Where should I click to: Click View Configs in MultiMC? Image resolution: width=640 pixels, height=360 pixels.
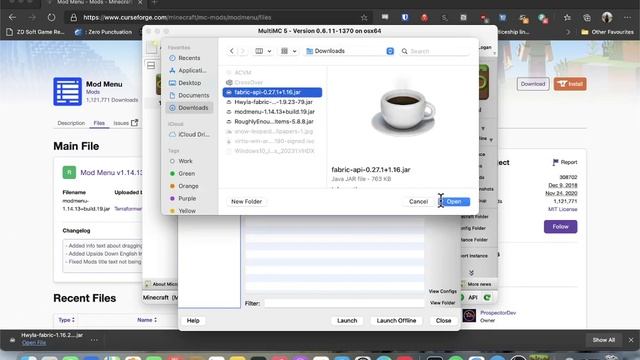click(442, 291)
